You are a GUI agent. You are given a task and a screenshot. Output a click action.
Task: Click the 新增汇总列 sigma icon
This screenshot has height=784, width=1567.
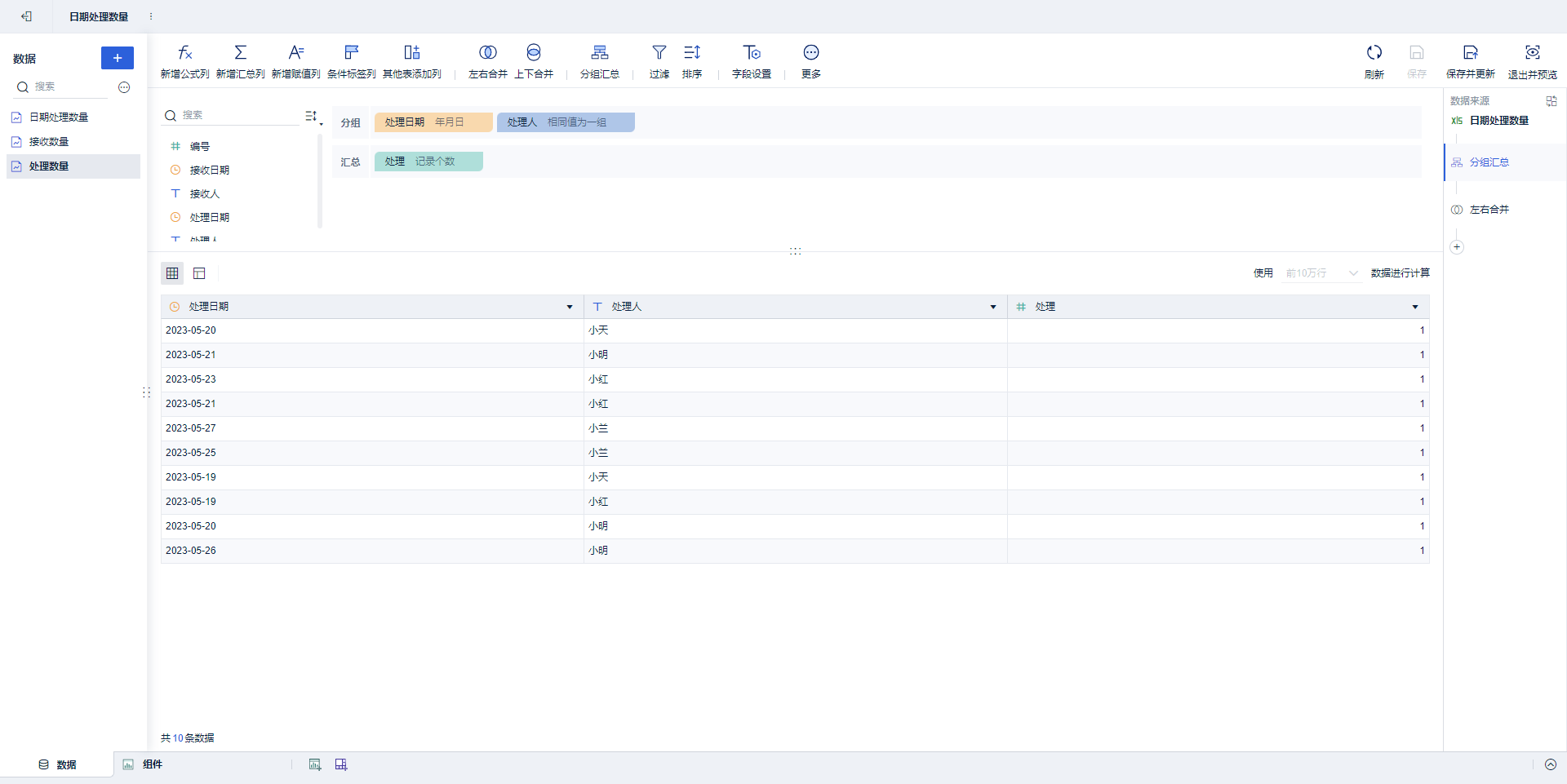pos(240,53)
